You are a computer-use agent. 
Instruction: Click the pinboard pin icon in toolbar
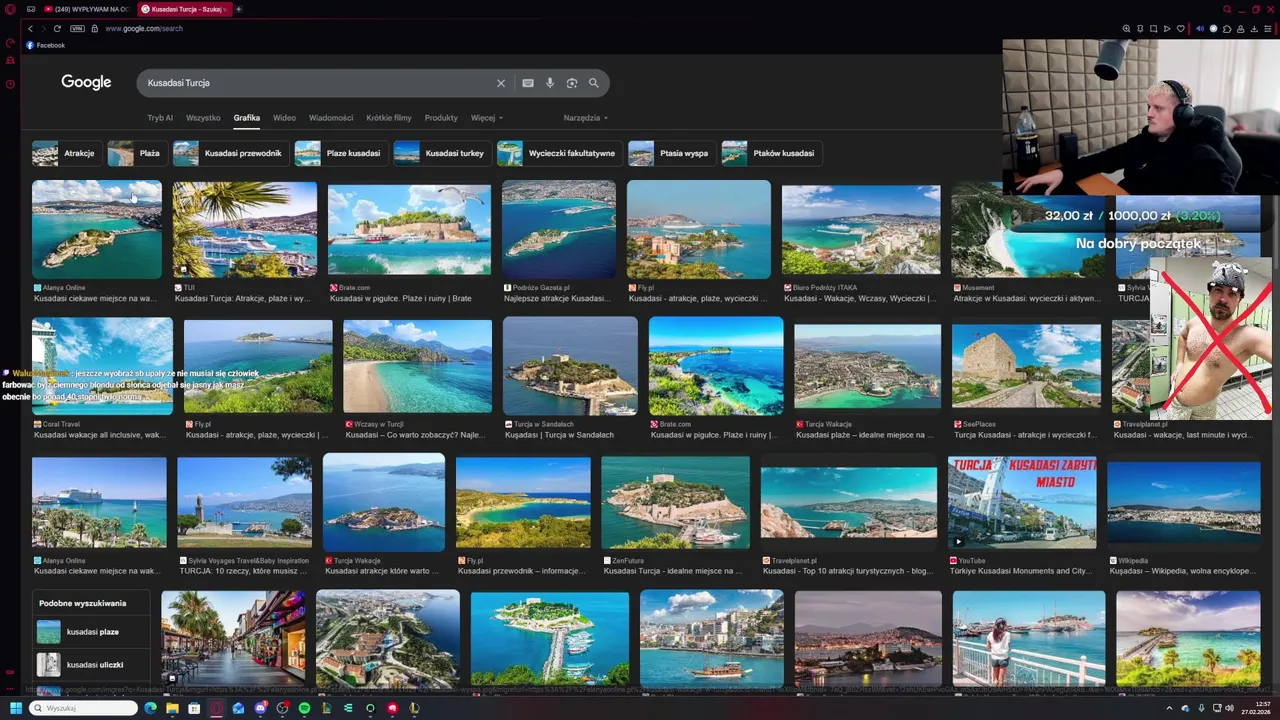point(1140,28)
